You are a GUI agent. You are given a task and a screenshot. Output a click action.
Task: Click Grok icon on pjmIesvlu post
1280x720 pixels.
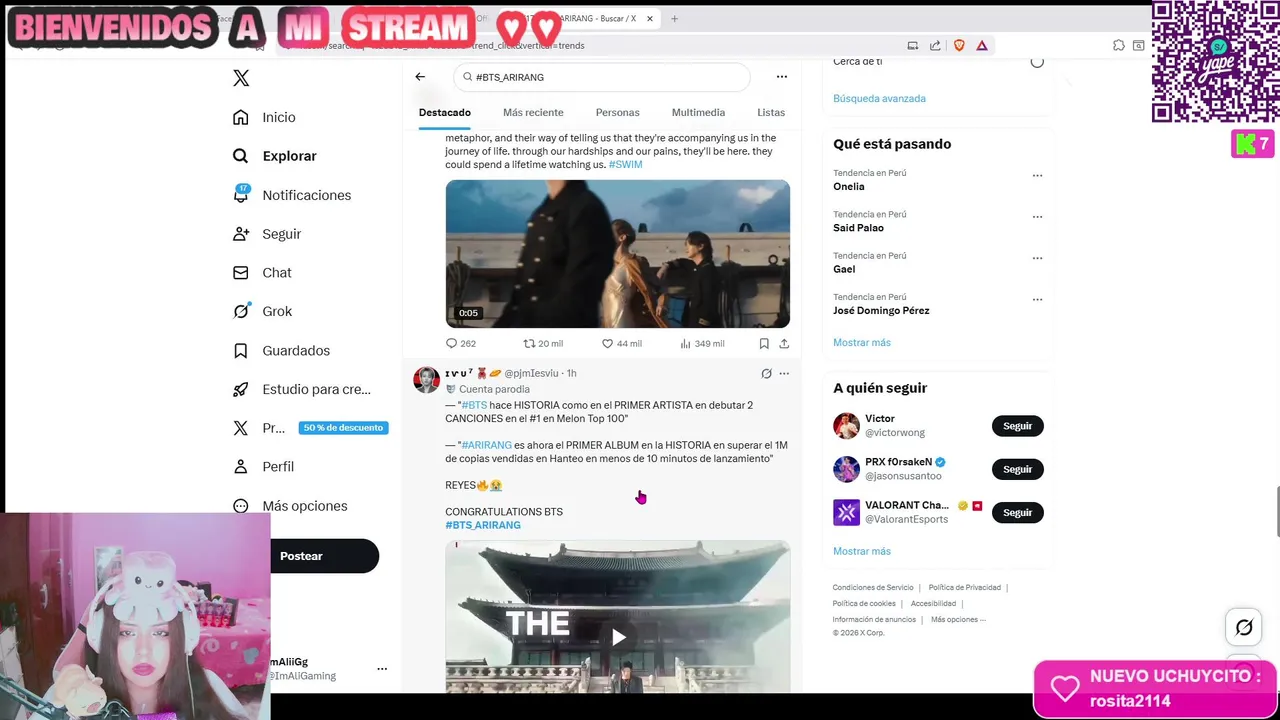pos(766,373)
